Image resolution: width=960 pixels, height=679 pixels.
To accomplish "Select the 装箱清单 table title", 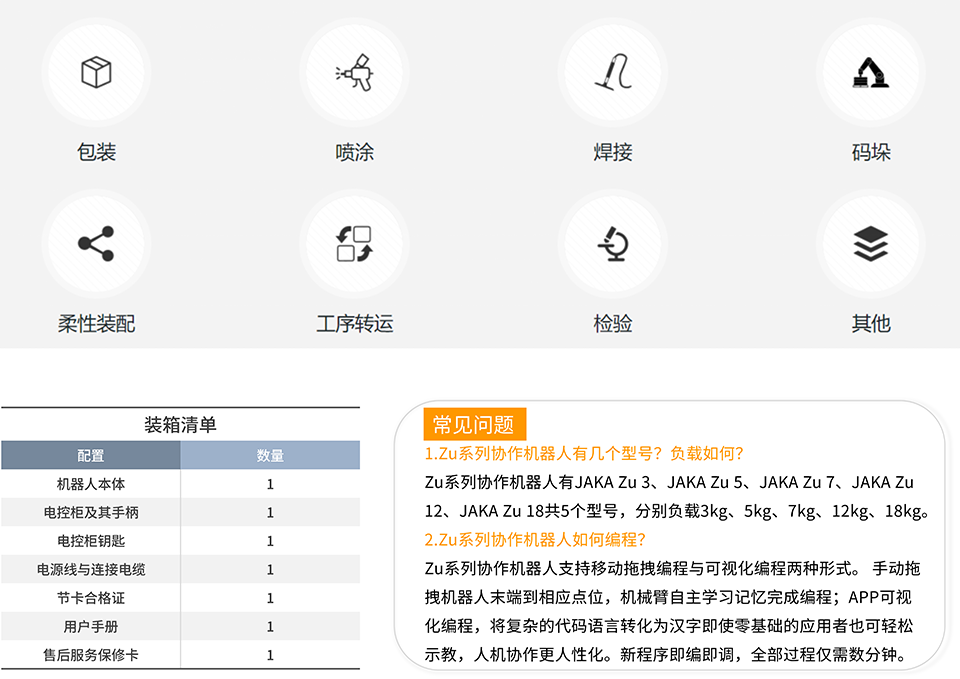I will (180, 425).
